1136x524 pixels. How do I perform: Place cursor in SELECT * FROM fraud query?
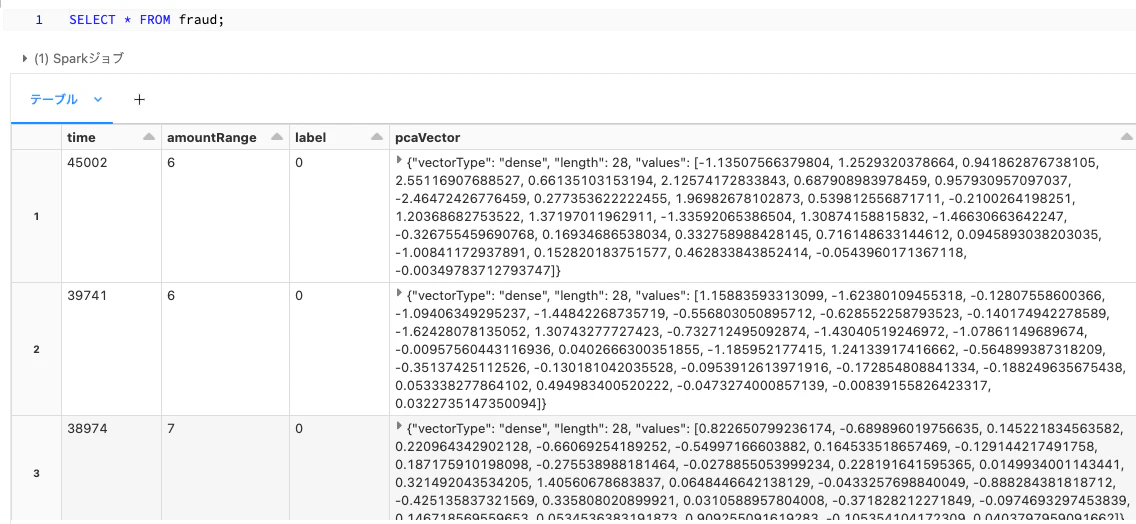[x=146, y=20]
